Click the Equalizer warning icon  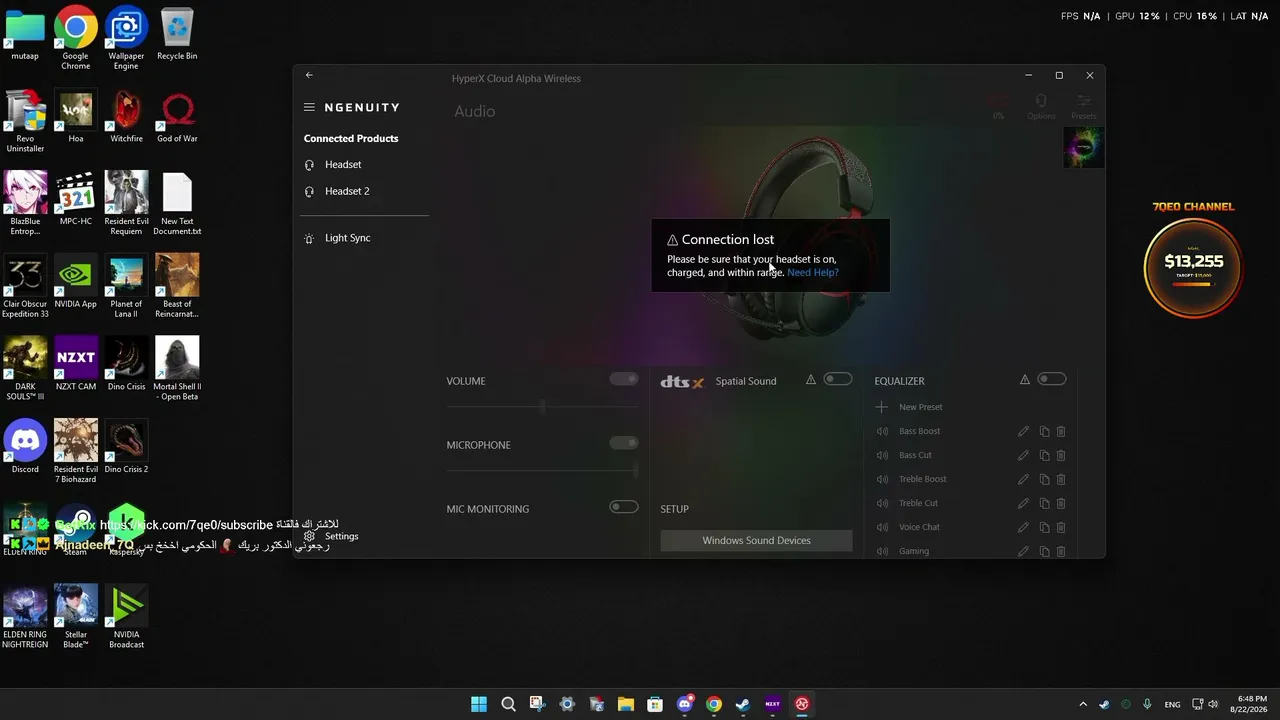click(1025, 380)
